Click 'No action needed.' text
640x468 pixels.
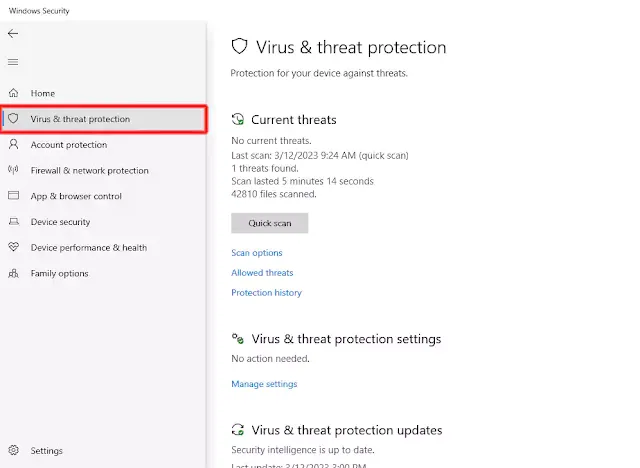[x=270, y=359]
